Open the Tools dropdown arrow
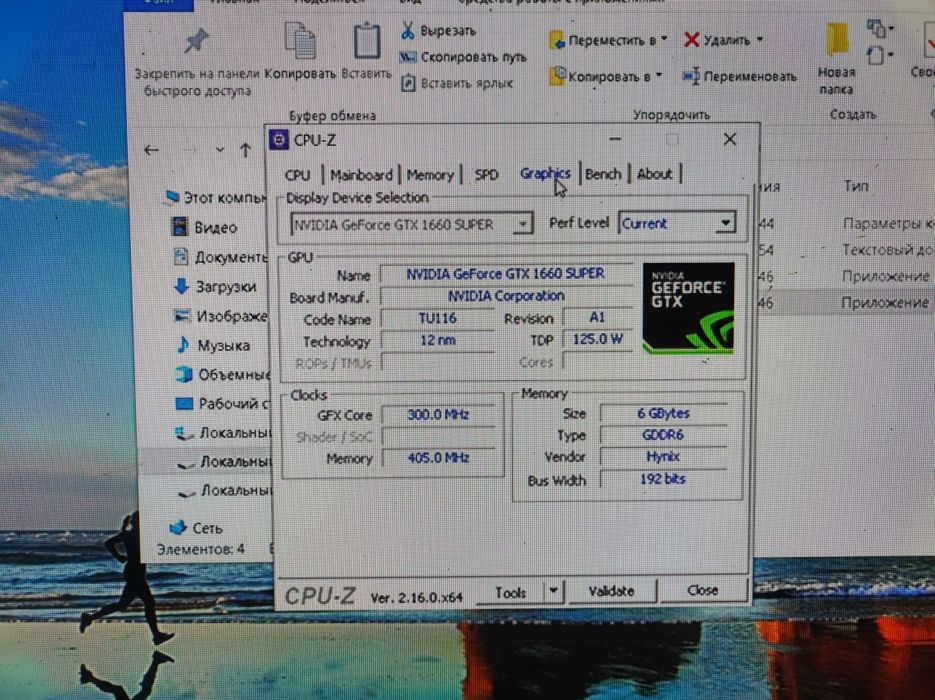Image resolution: width=935 pixels, height=700 pixels. pos(553,591)
